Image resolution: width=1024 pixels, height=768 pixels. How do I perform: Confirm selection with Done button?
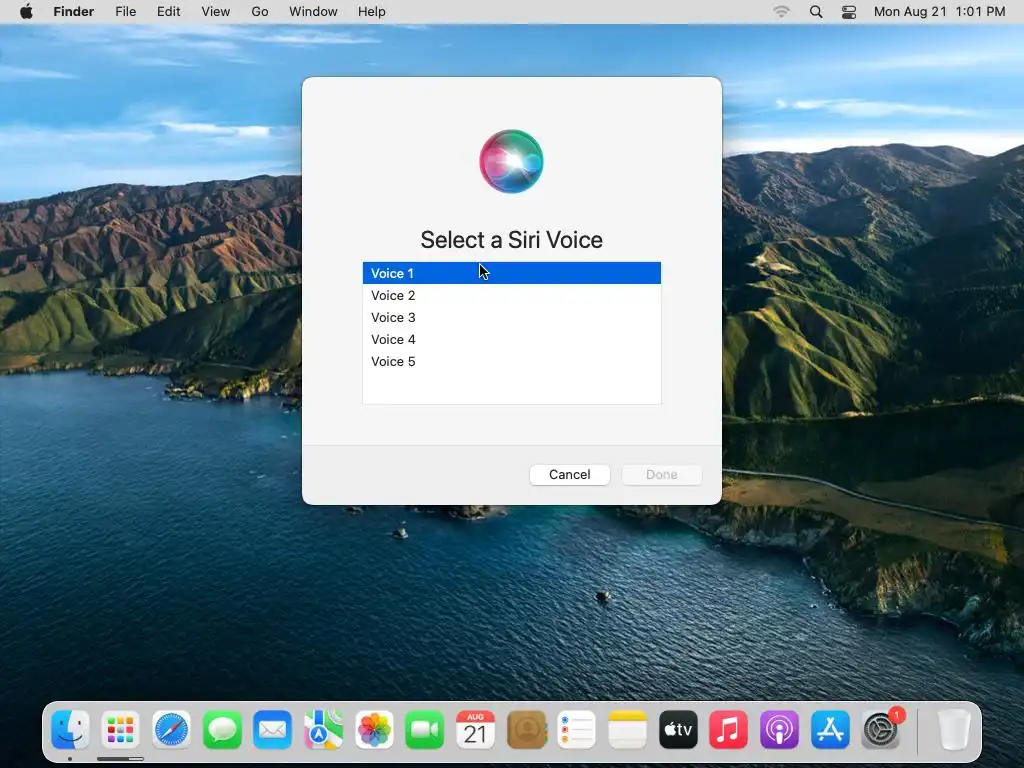click(662, 475)
